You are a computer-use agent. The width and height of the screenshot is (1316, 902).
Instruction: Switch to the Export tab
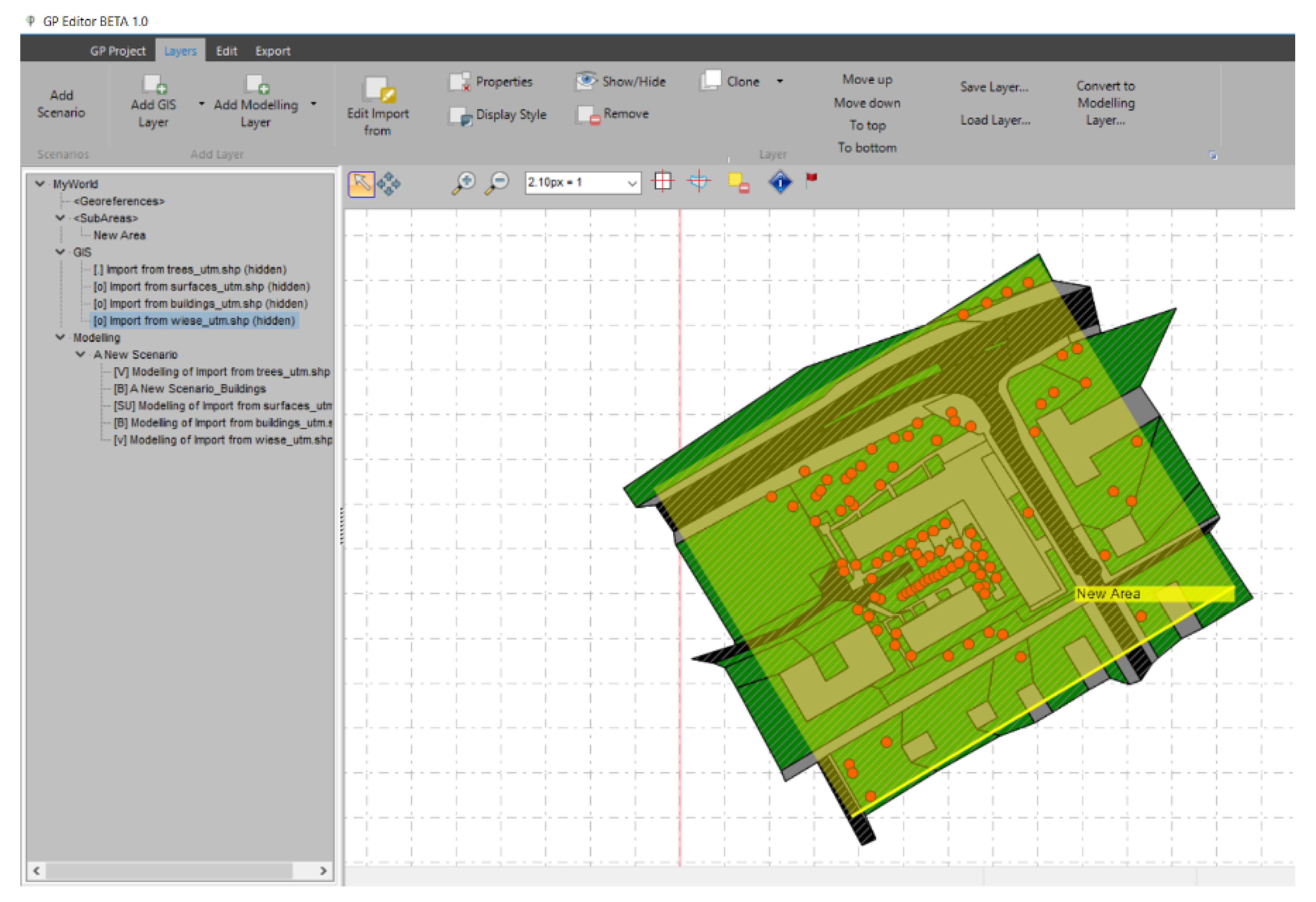(x=272, y=51)
